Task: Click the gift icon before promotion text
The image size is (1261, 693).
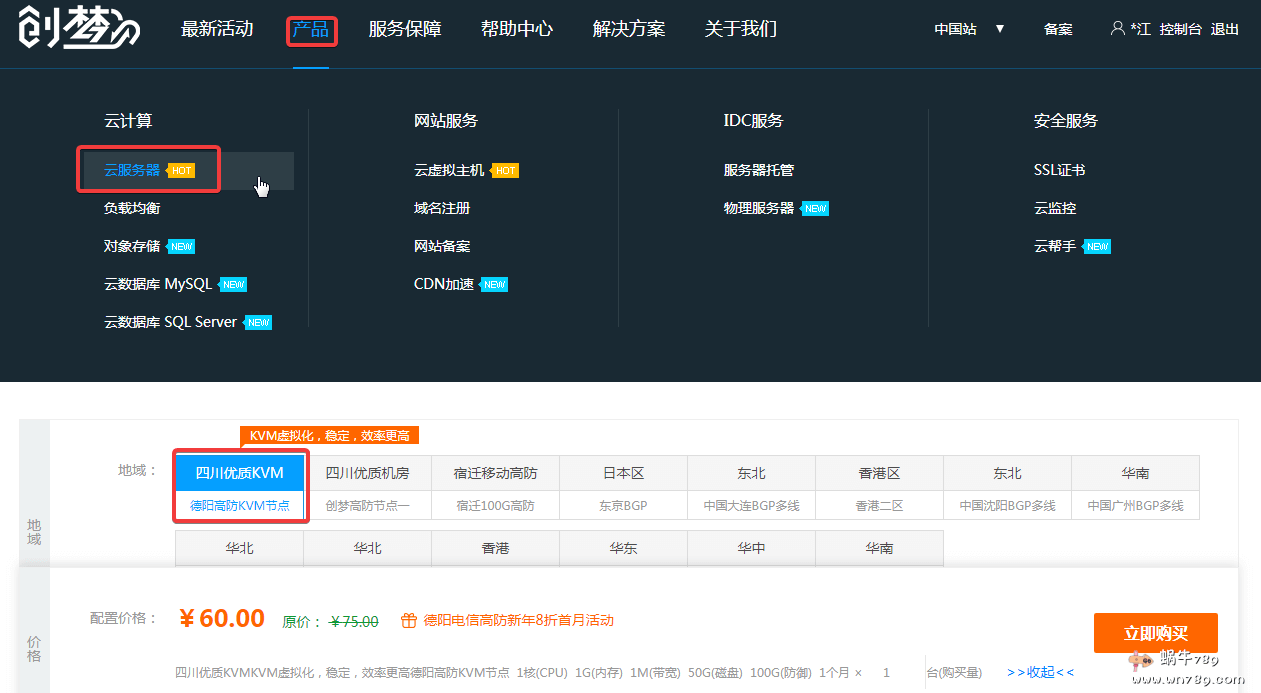Action: pyautogui.click(x=408, y=621)
